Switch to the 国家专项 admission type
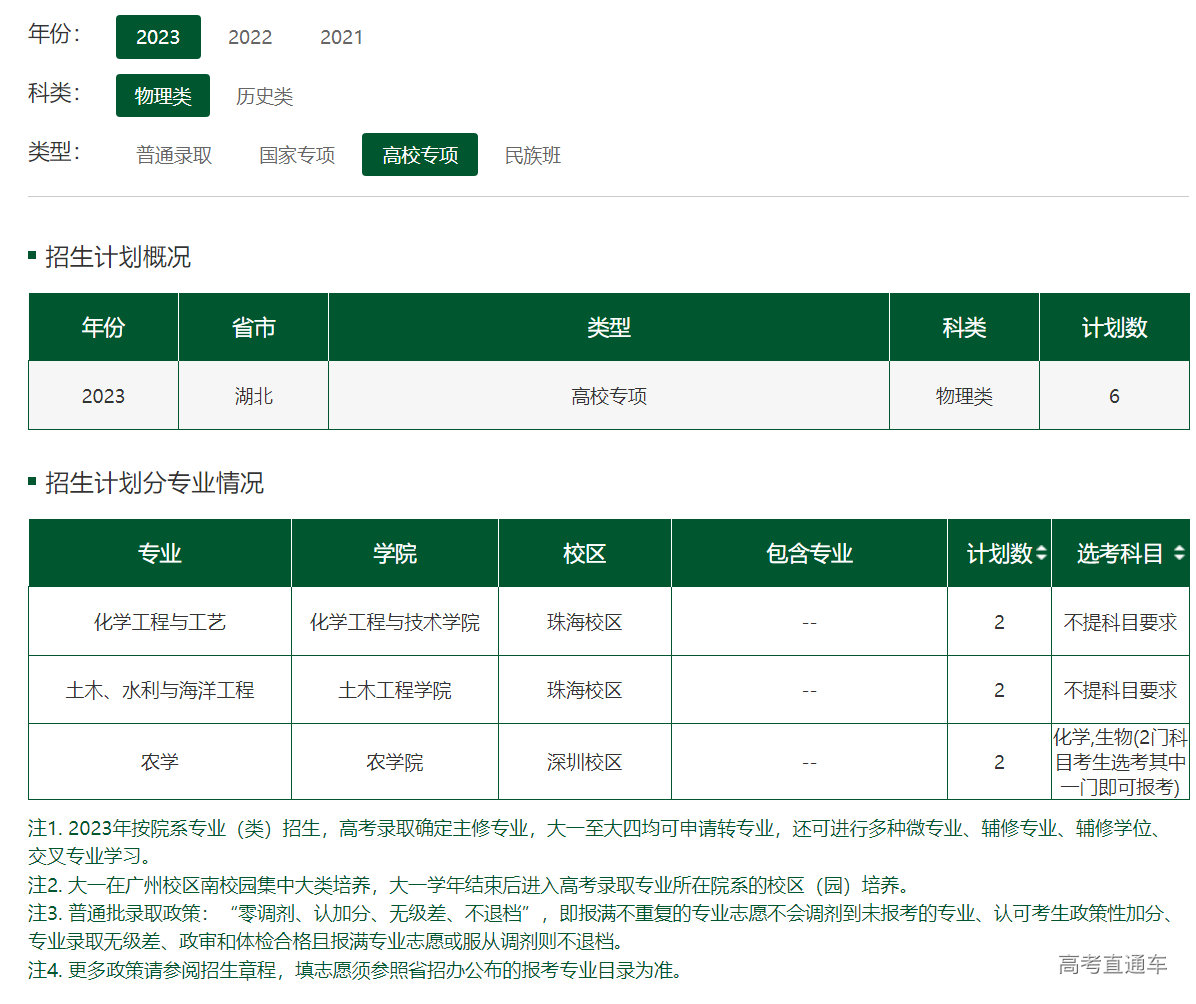 (297, 155)
